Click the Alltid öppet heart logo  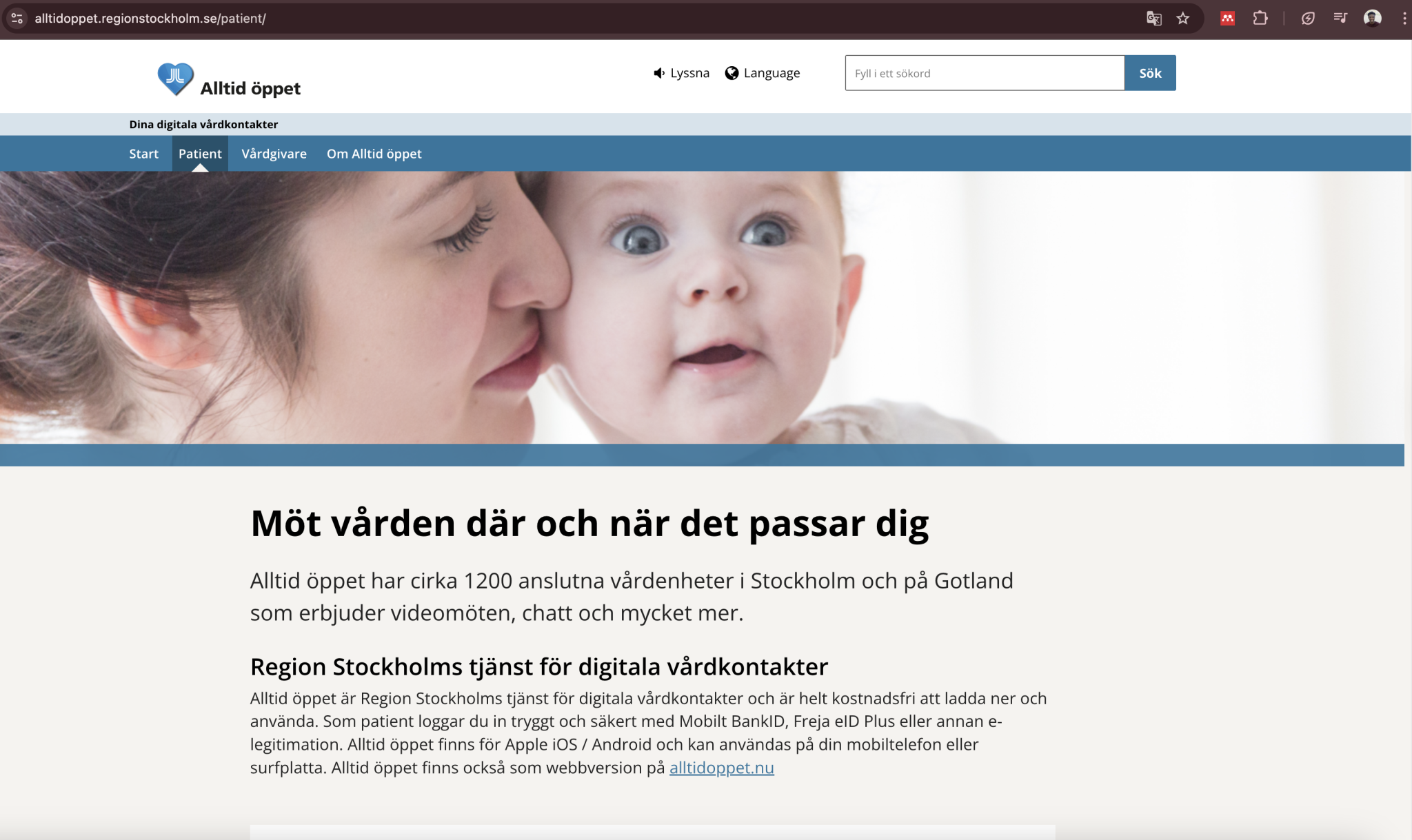click(x=175, y=78)
